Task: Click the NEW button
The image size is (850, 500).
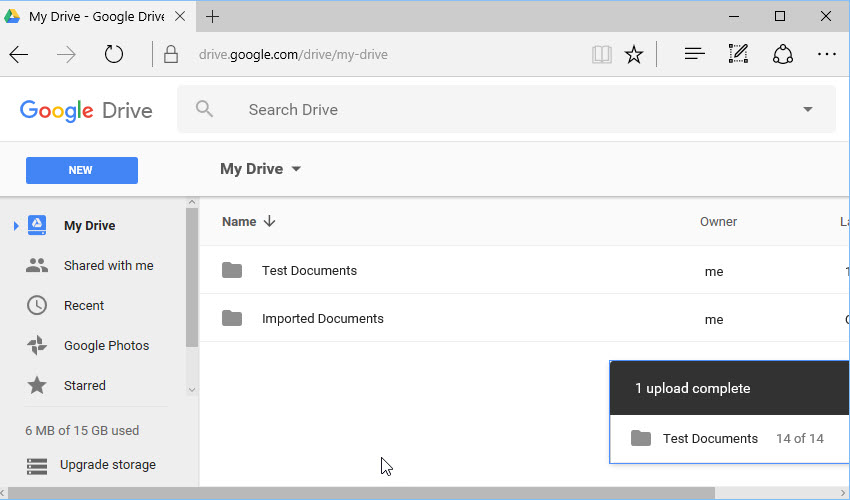Action: [x=82, y=170]
